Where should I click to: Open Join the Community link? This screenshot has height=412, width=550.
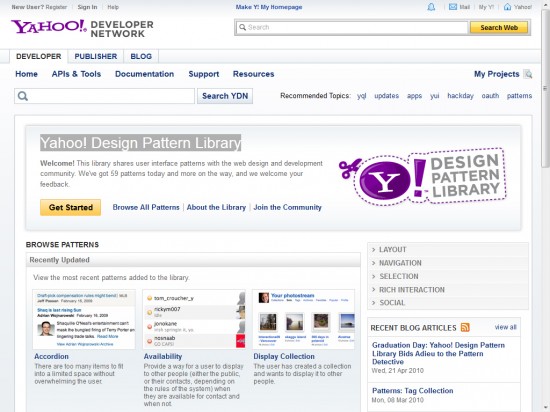[x=287, y=207]
